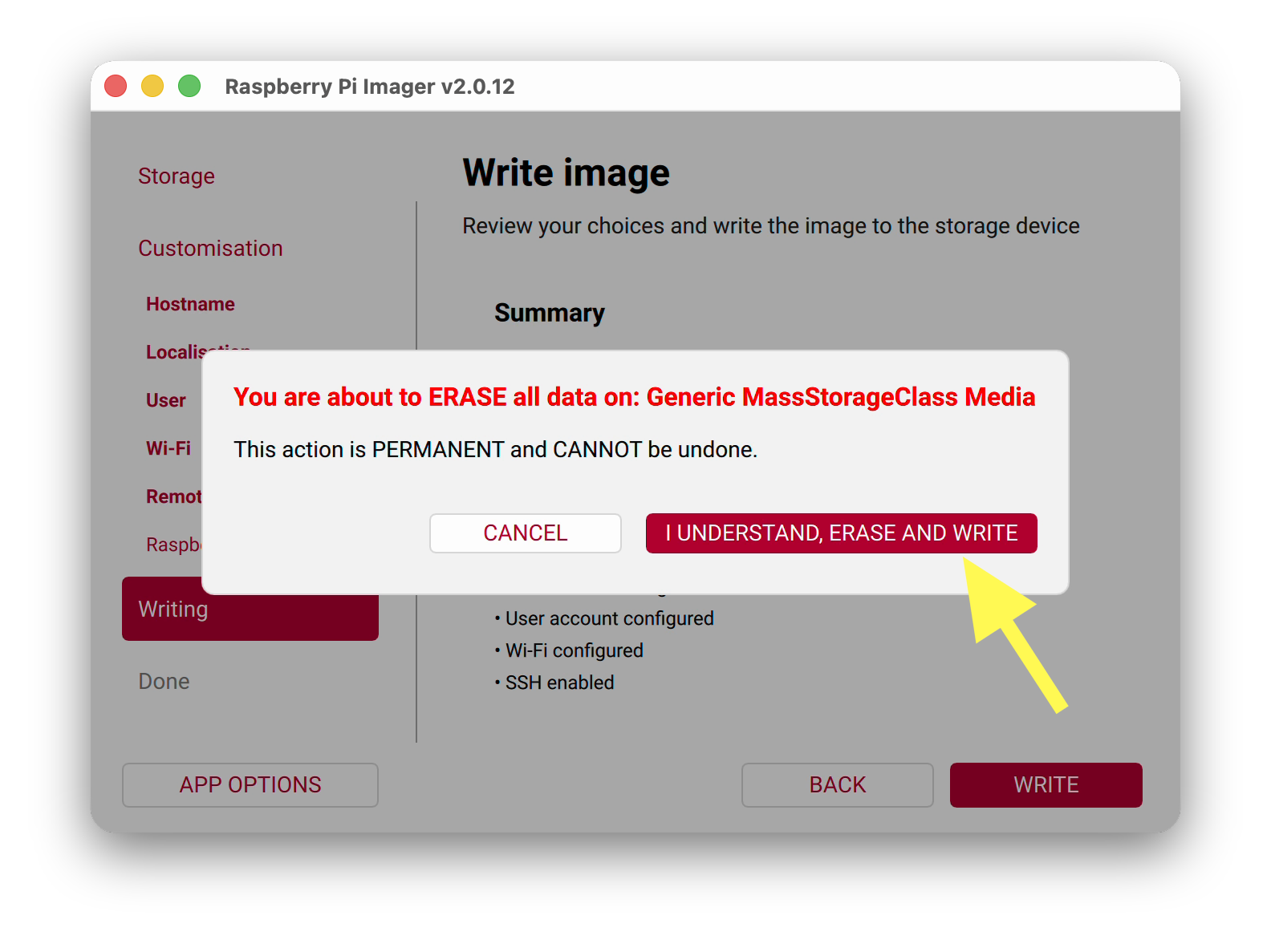
Task: Select the Done step in sidebar
Action: coord(164,681)
